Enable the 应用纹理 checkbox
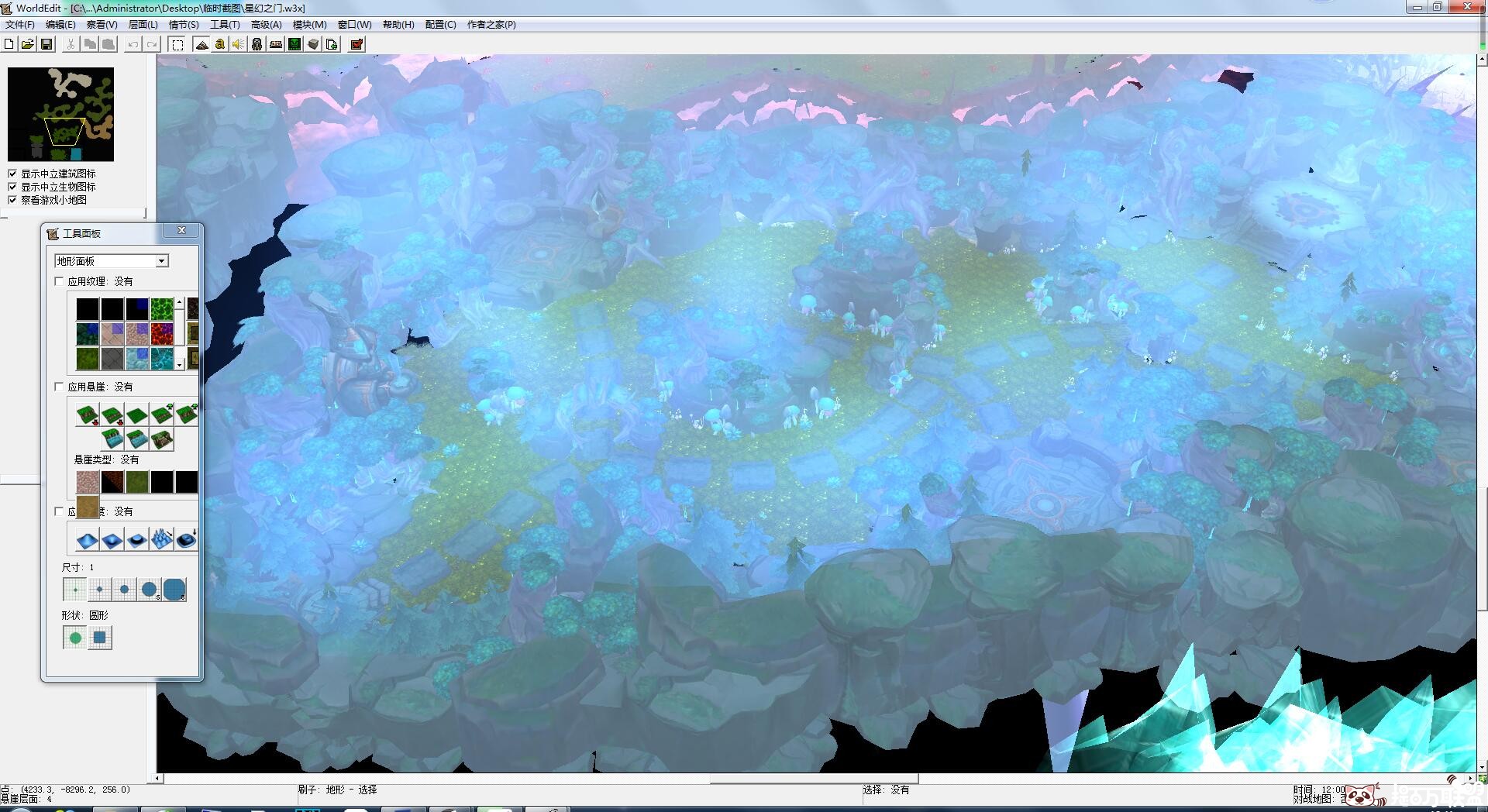This screenshot has height=812, width=1488. pyautogui.click(x=60, y=281)
